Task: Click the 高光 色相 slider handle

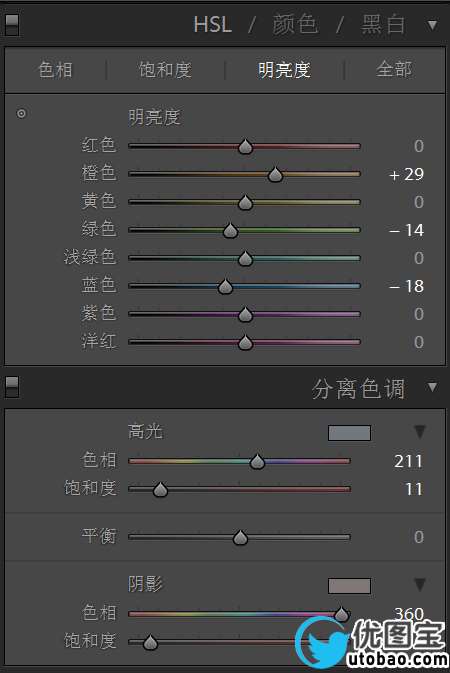Action: pyautogui.click(x=257, y=461)
